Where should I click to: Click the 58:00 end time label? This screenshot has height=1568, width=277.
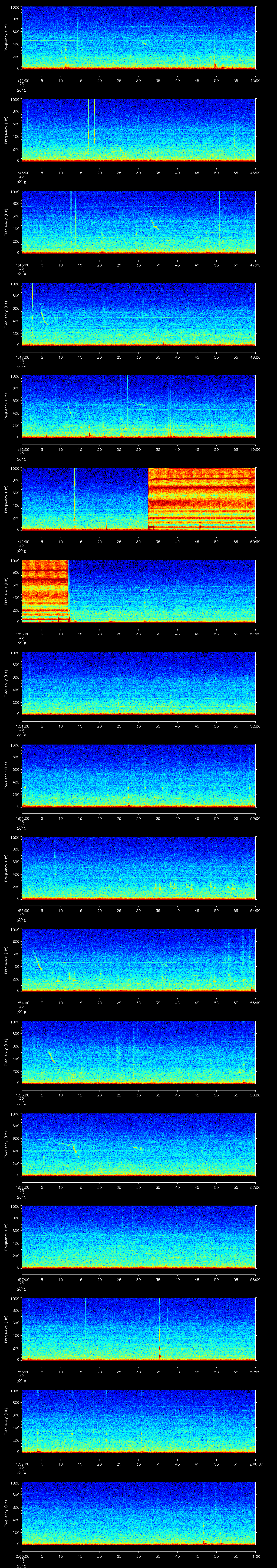click(x=256, y=1279)
